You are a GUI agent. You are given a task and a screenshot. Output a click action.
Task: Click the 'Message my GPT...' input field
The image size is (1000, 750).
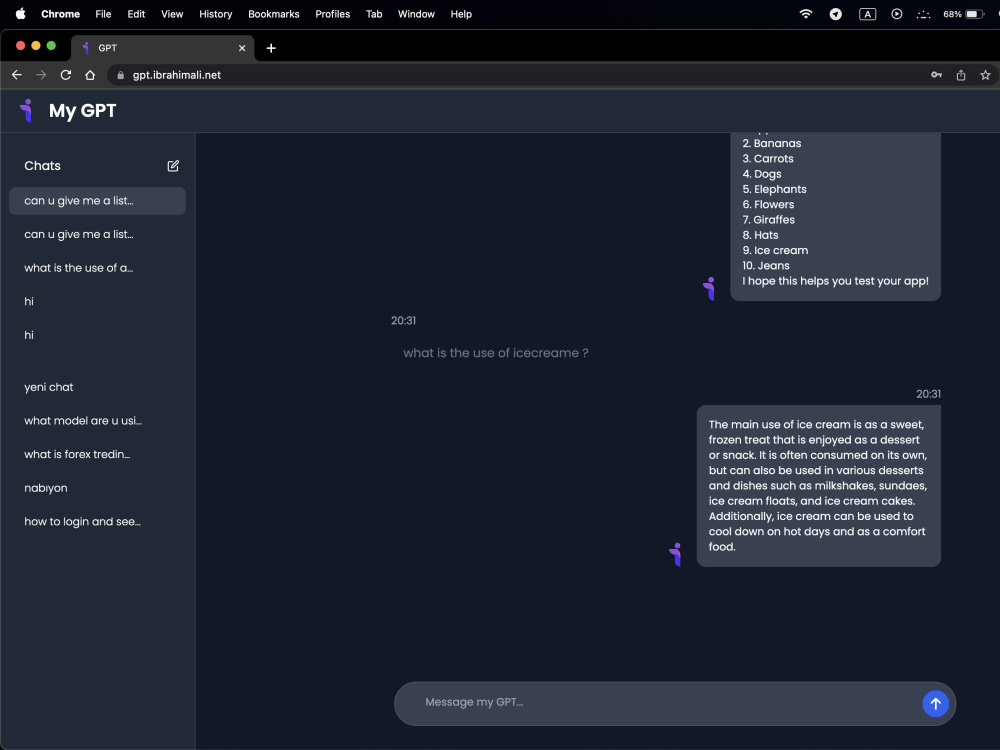(600, 702)
